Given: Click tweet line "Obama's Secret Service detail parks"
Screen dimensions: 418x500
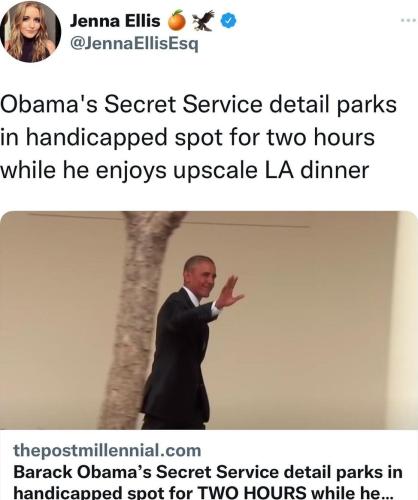Looking at the screenshot, I should [199, 104].
